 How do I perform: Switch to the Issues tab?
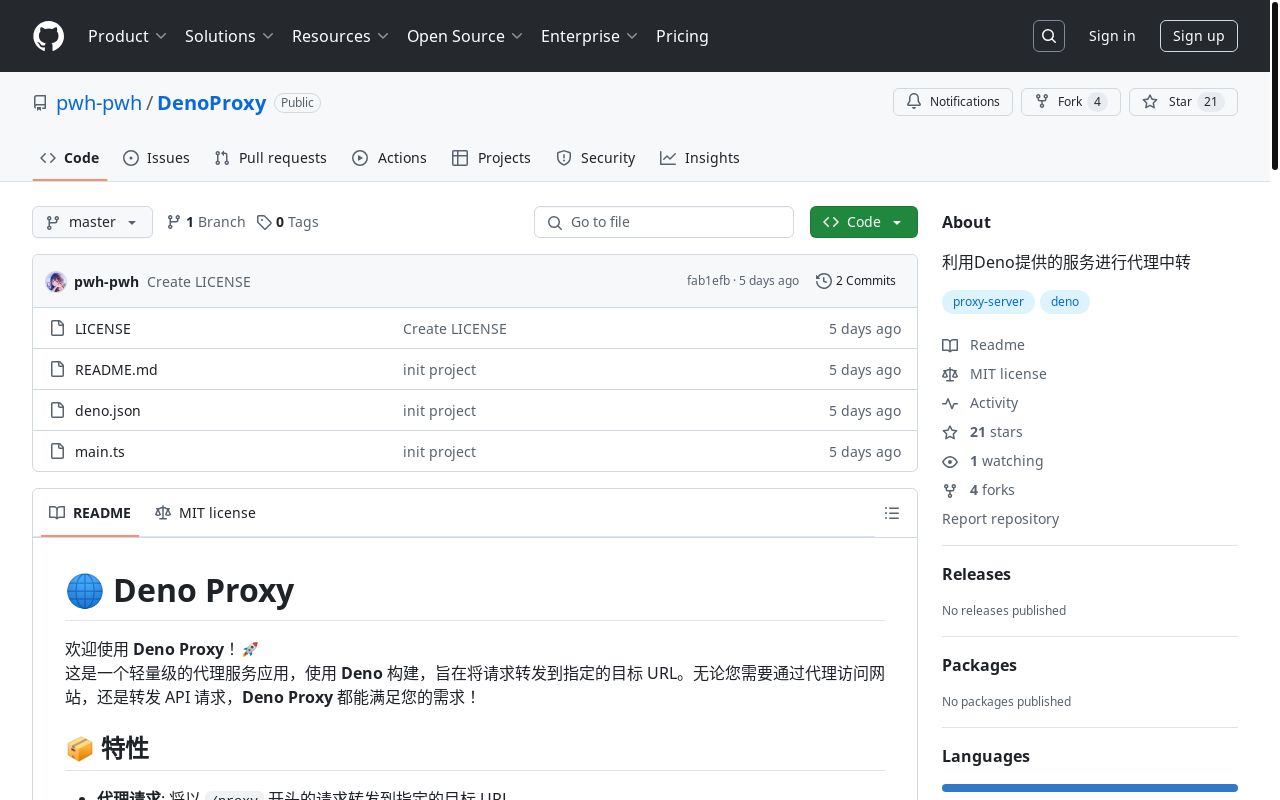[156, 158]
